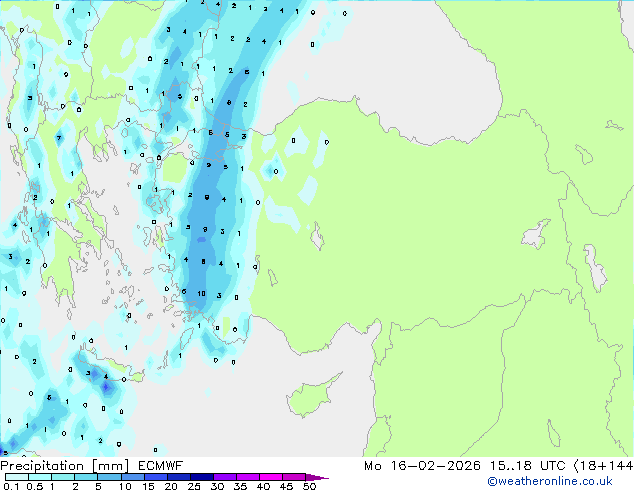Image resolution: width=634 pixels, height=490 pixels.
Task: Select the 30–35 mm purple legend swatch
Action: click(224, 477)
